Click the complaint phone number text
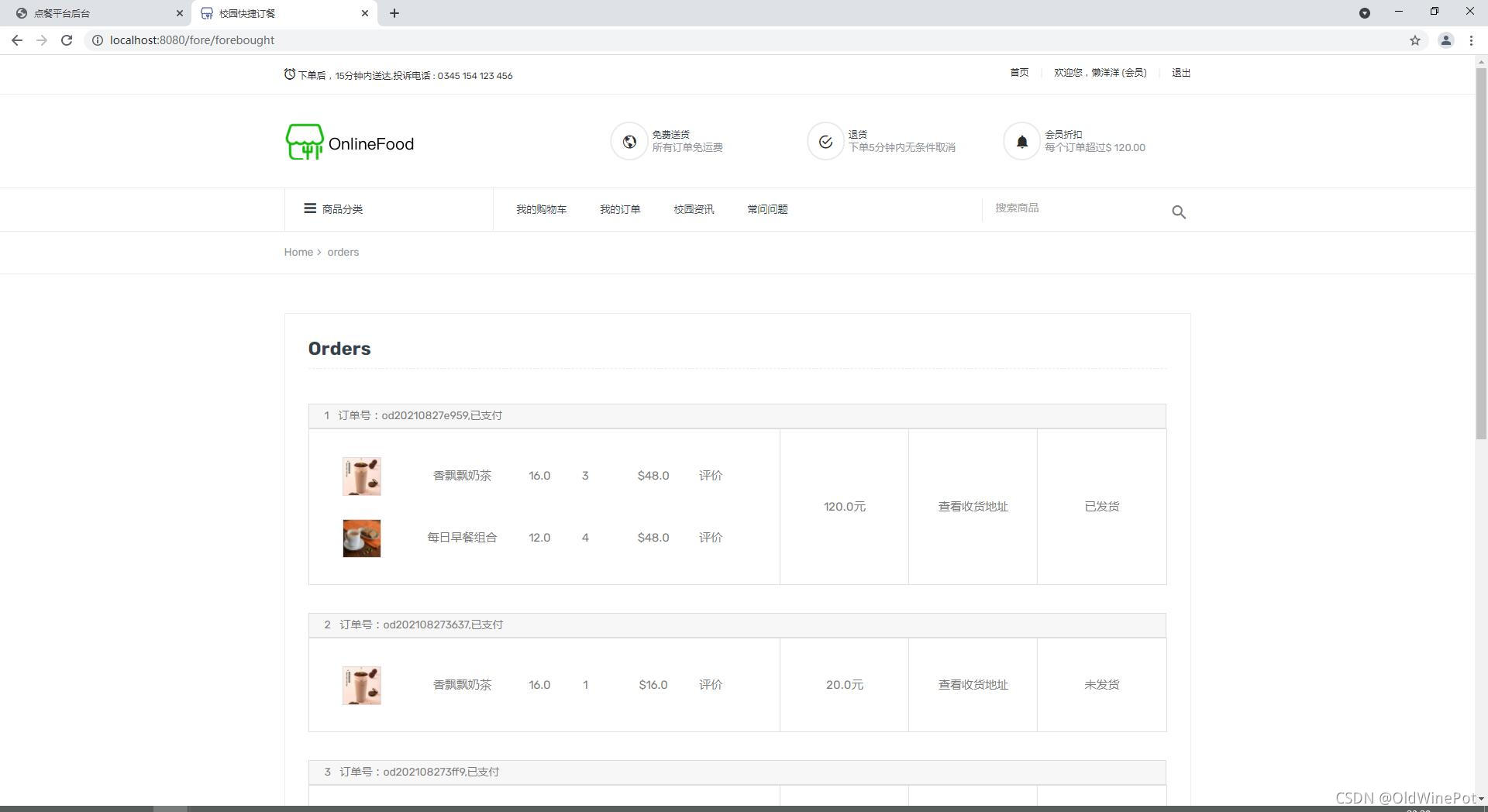The width and height of the screenshot is (1488, 812). click(x=475, y=76)
